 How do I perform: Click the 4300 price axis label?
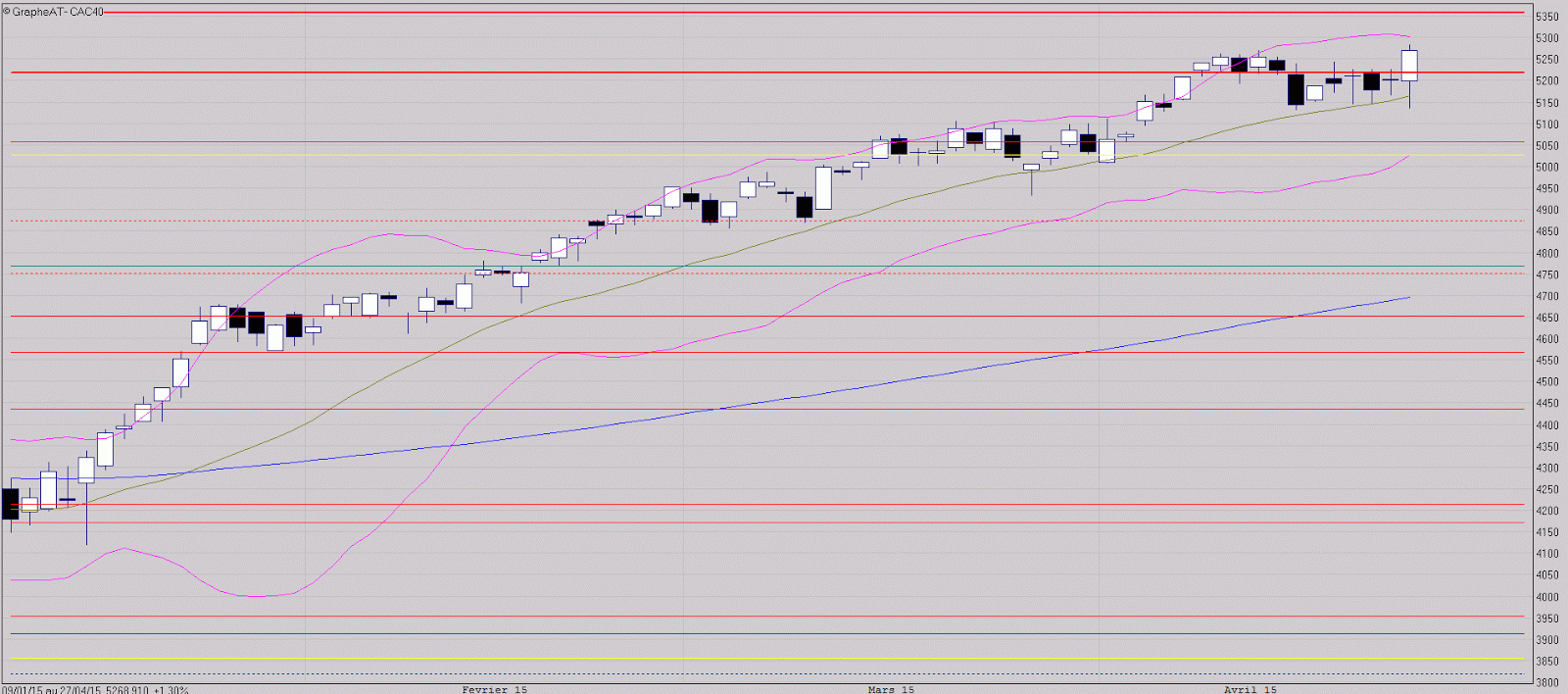point(1546,469)
